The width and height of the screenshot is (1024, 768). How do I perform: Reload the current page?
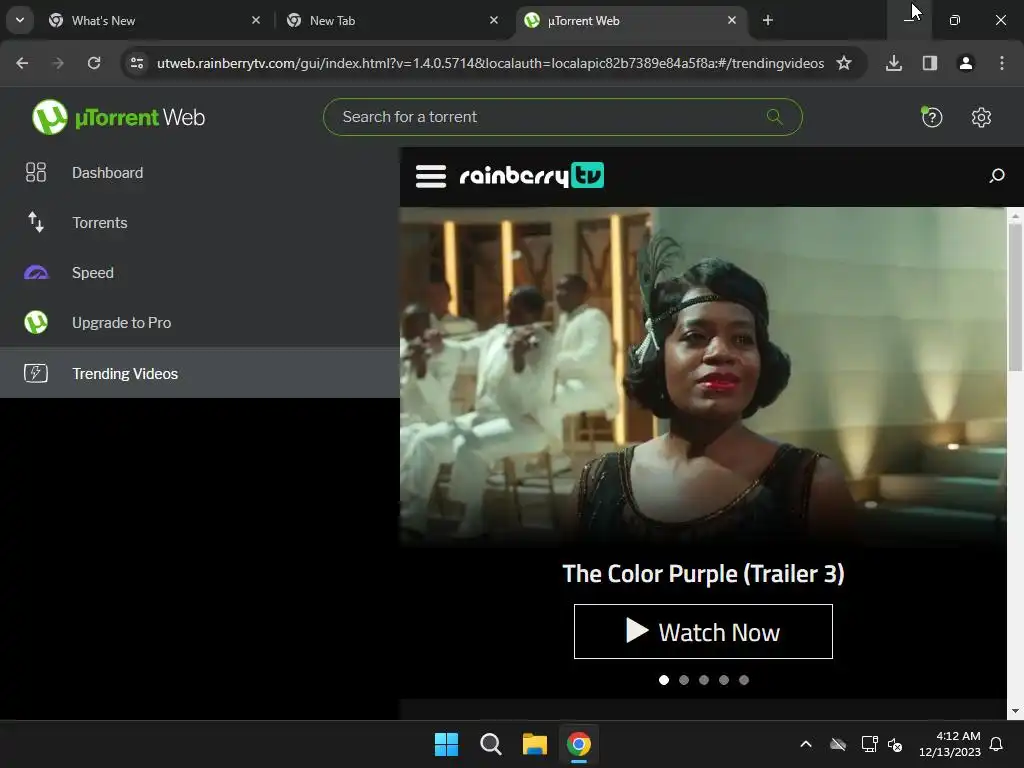(x=94, y=63)
